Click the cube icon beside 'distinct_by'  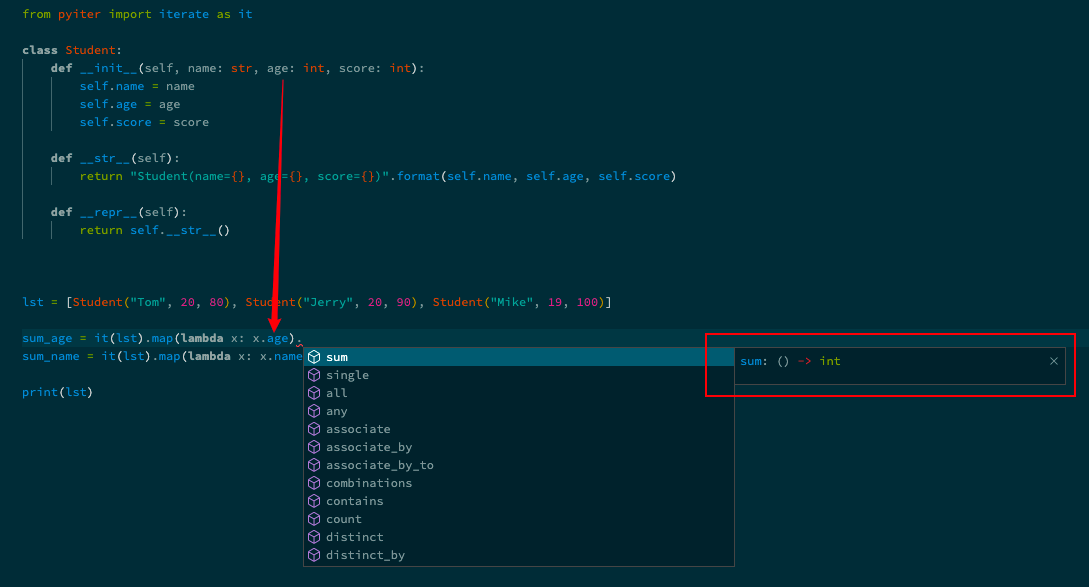(x=315, y=556)
